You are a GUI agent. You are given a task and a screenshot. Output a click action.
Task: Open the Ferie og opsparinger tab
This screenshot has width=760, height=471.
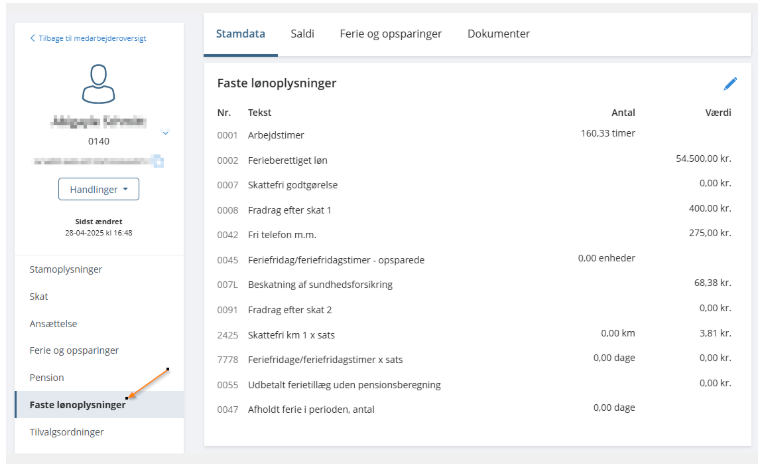pyautogui.click(x=390, y=34)
